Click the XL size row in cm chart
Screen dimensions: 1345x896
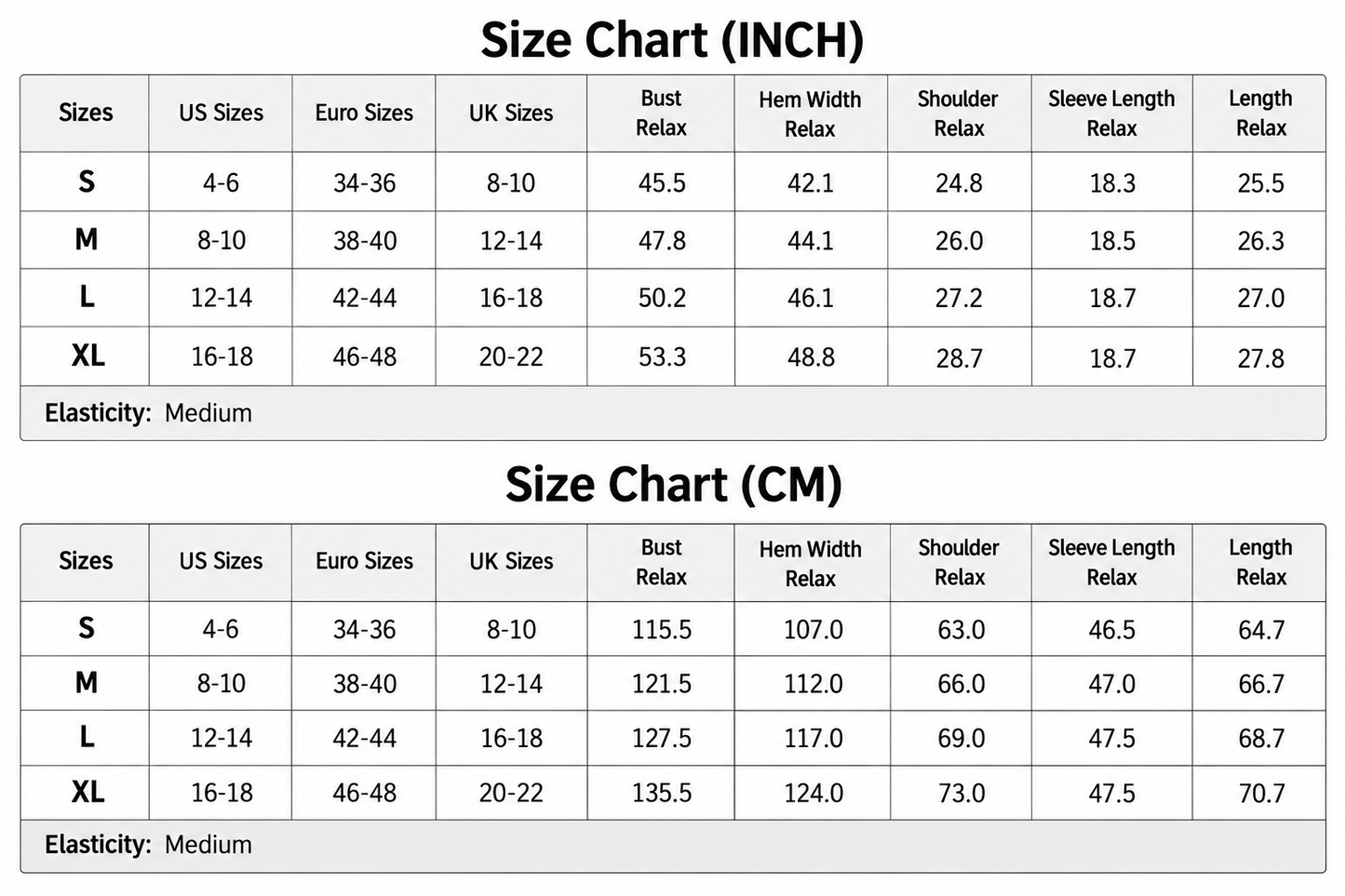coord(673,793)
